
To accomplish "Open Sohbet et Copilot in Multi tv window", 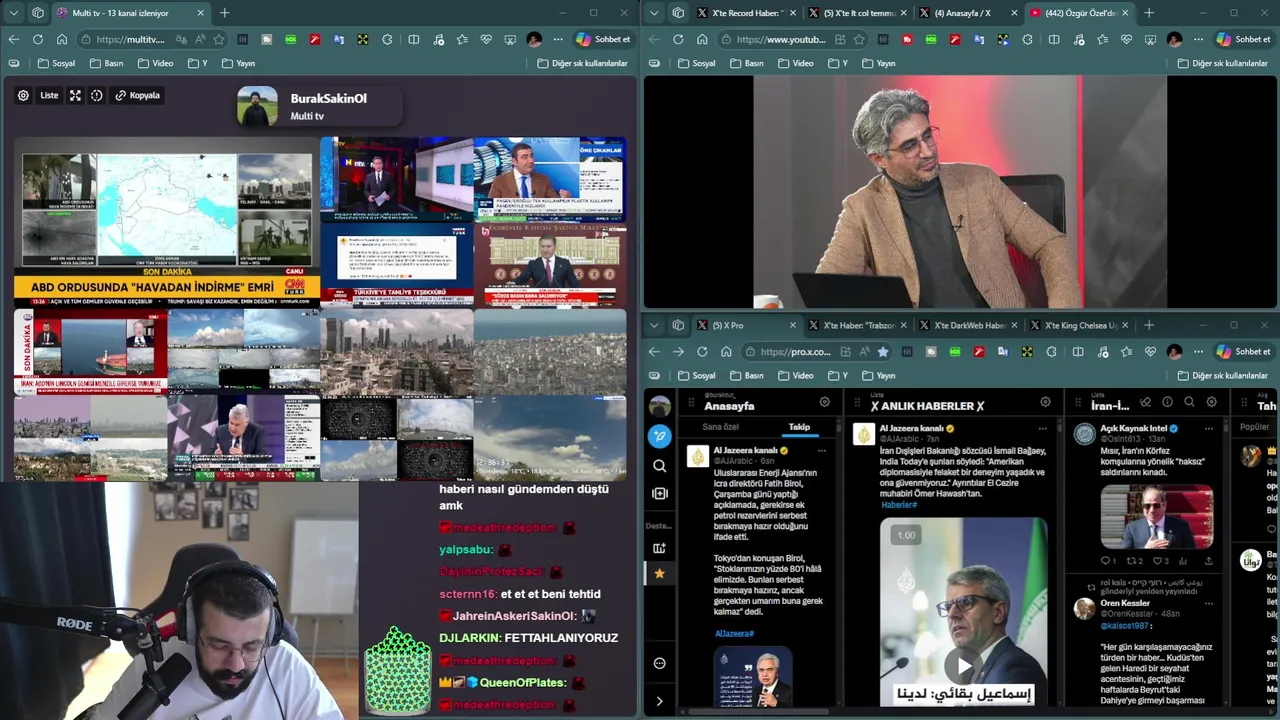I will (603, 39).
